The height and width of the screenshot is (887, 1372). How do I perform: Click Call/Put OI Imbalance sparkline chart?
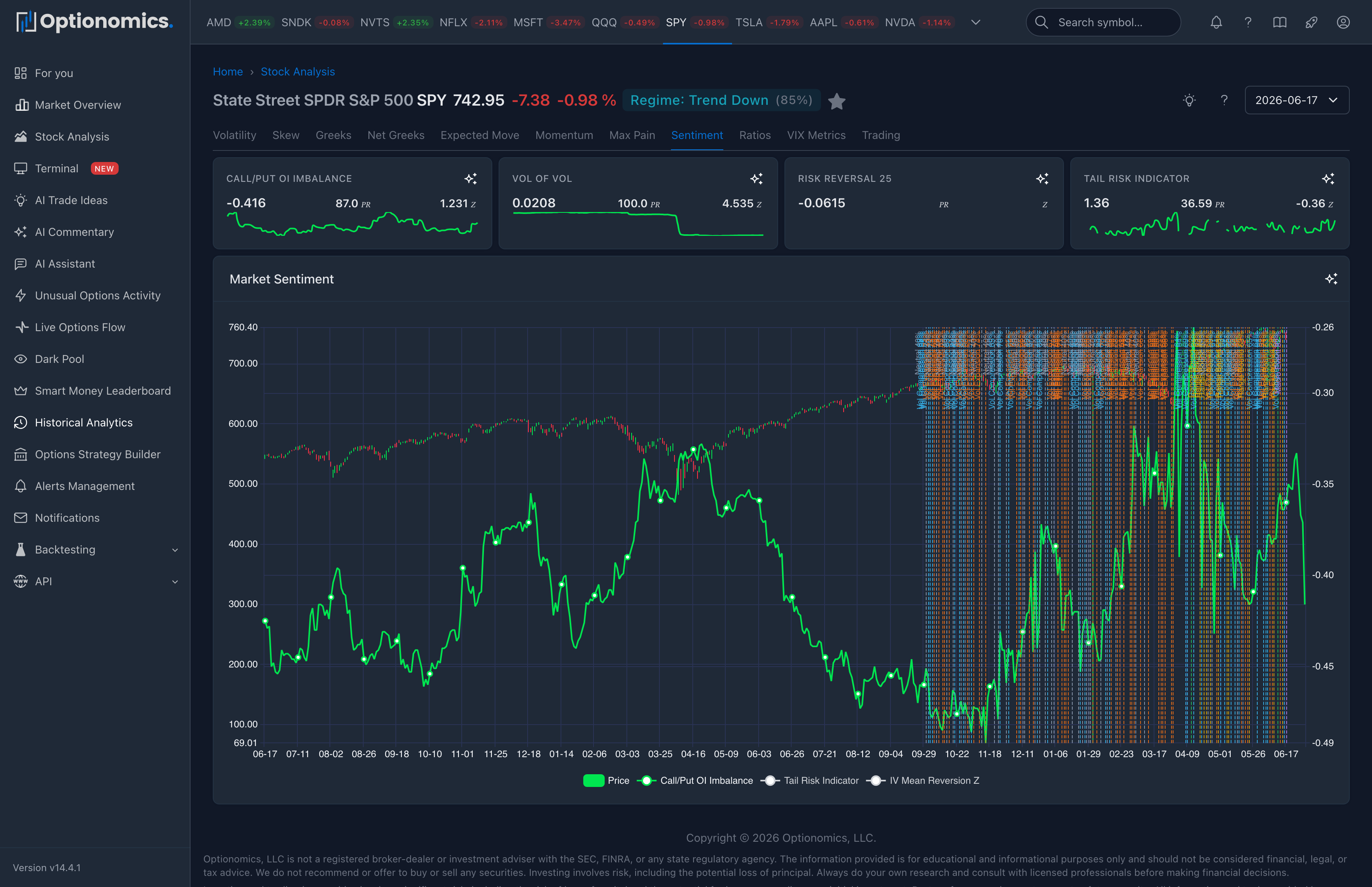[x=352, y=224]
